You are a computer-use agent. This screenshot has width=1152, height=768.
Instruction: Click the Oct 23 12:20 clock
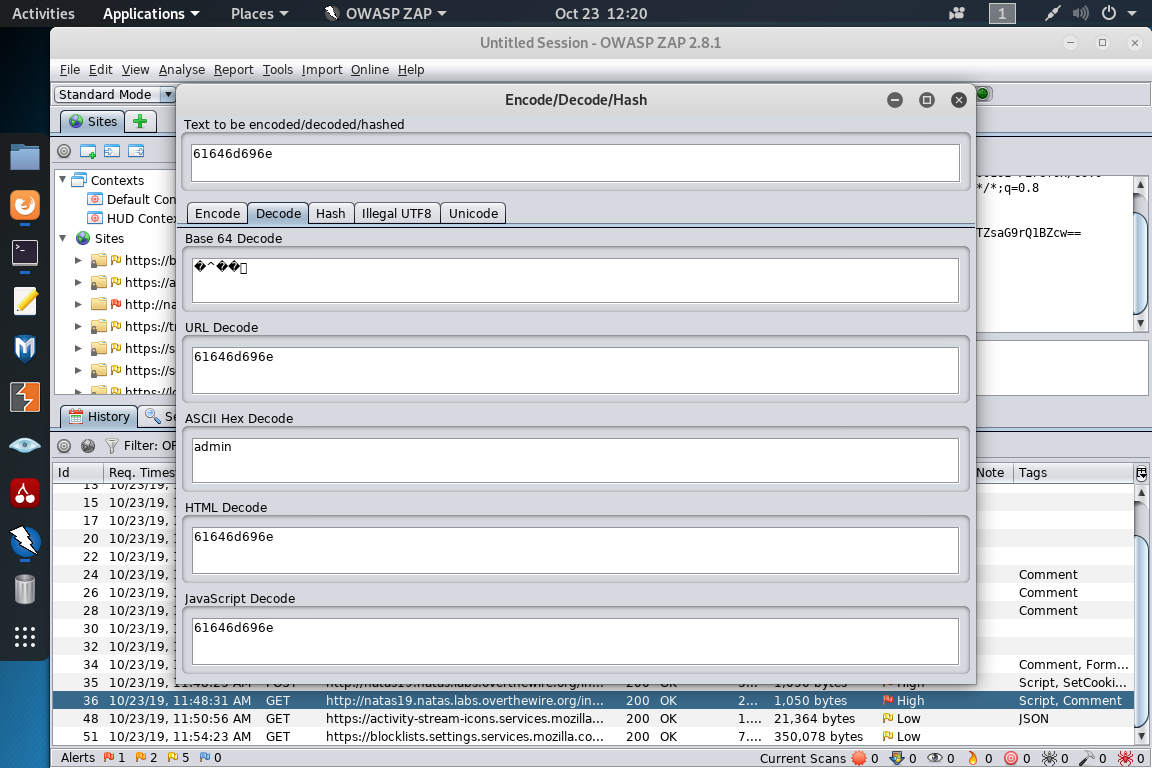601,13
